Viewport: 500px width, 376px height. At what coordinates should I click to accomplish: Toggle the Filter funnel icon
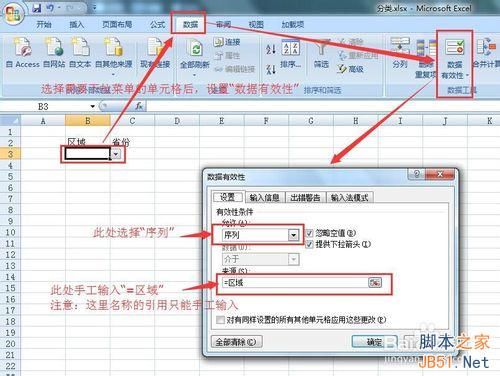pos(321,47)
